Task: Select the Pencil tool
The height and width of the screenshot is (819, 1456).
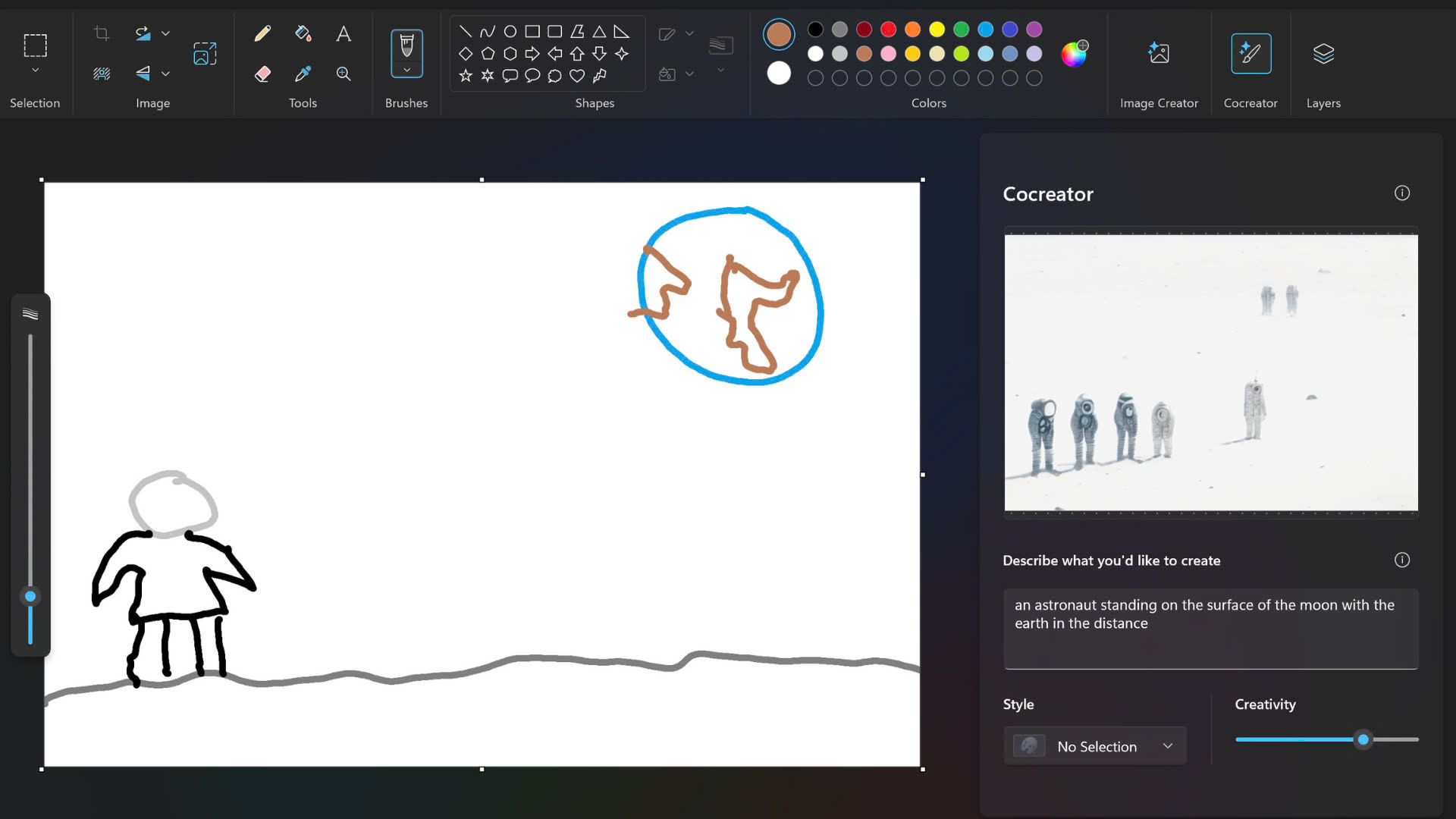Action: point(262,33)
